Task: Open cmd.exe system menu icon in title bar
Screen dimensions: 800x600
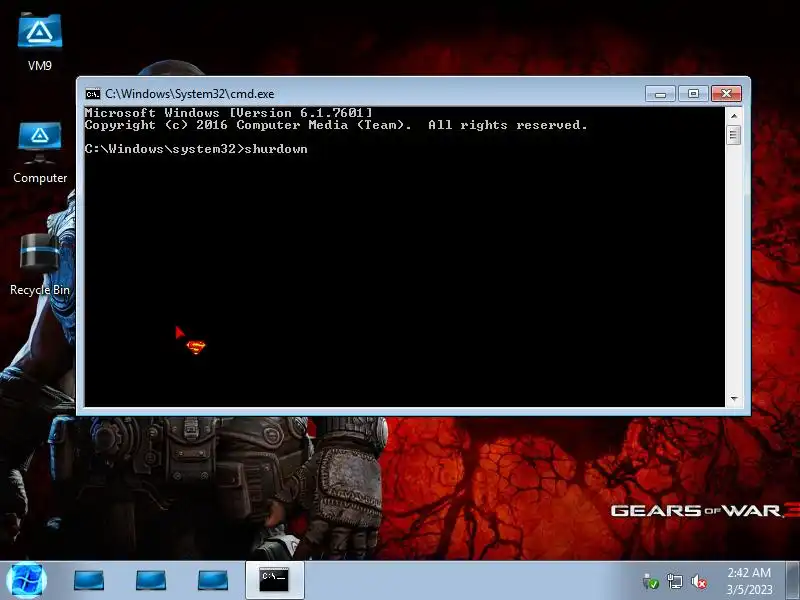Action: 93,94
